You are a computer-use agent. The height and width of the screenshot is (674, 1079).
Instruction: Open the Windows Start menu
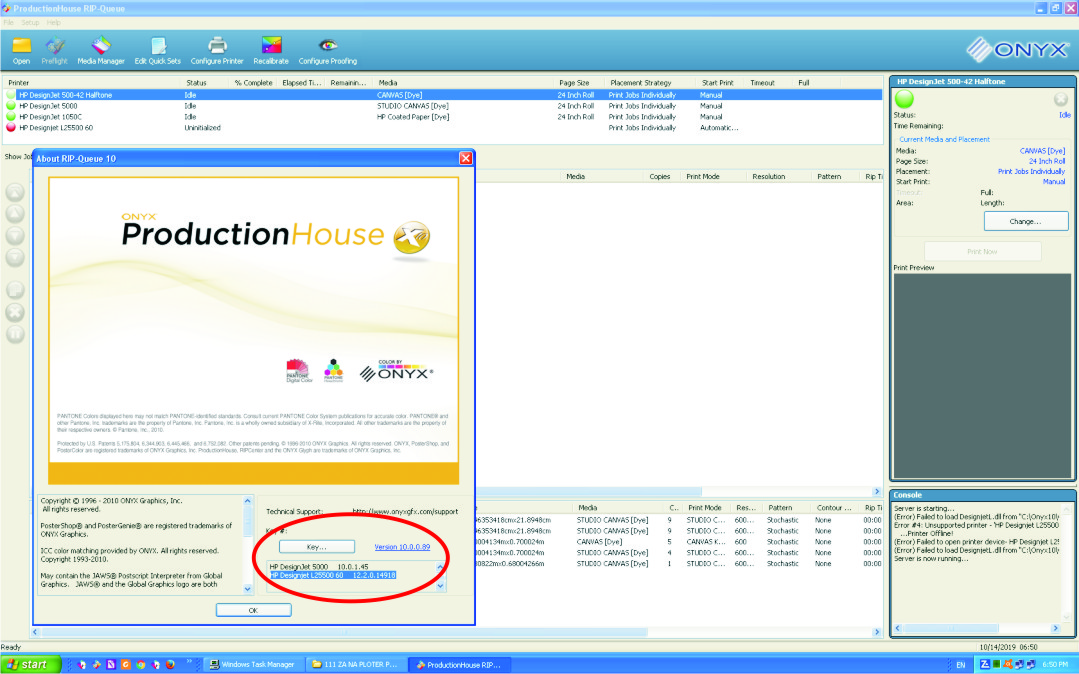click(x=32, y=664)
